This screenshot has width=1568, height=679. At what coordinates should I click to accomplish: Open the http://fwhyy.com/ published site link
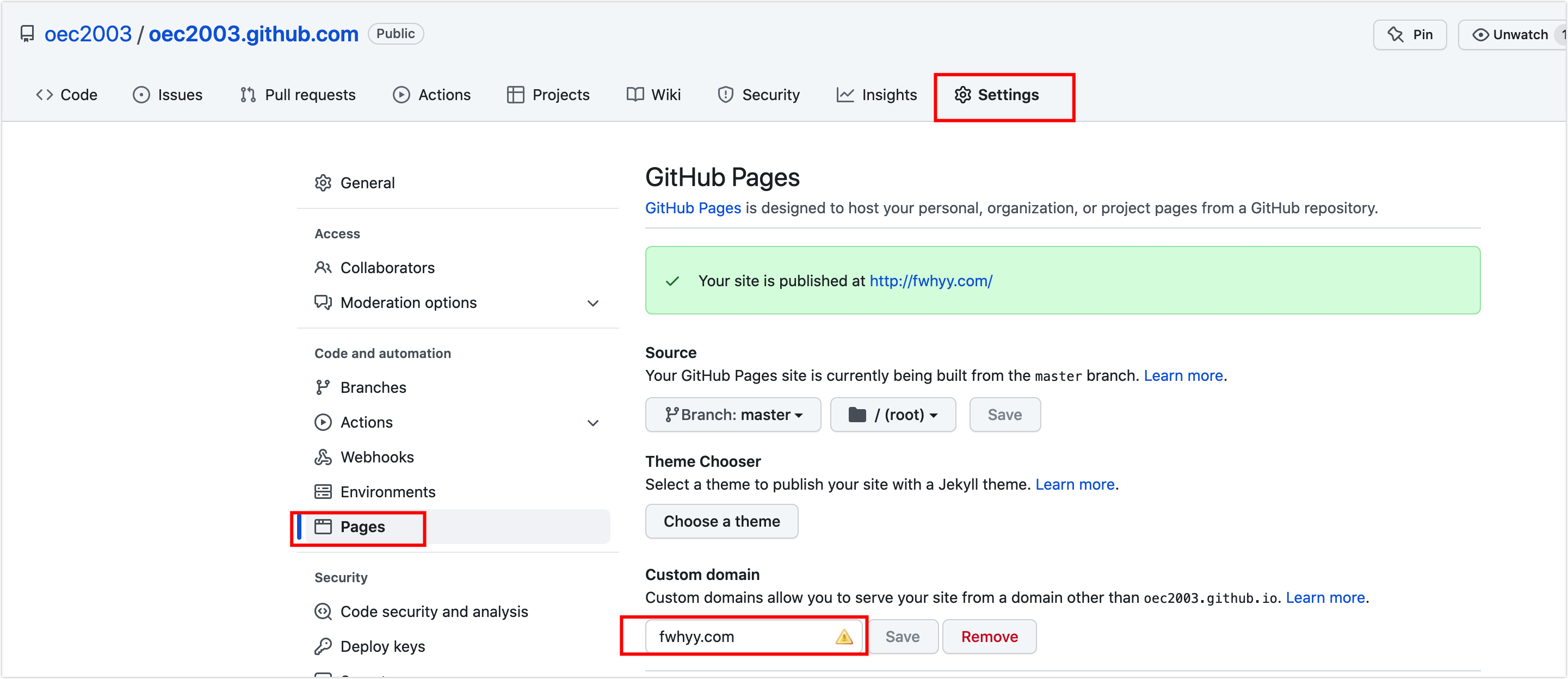coord(931,281)
